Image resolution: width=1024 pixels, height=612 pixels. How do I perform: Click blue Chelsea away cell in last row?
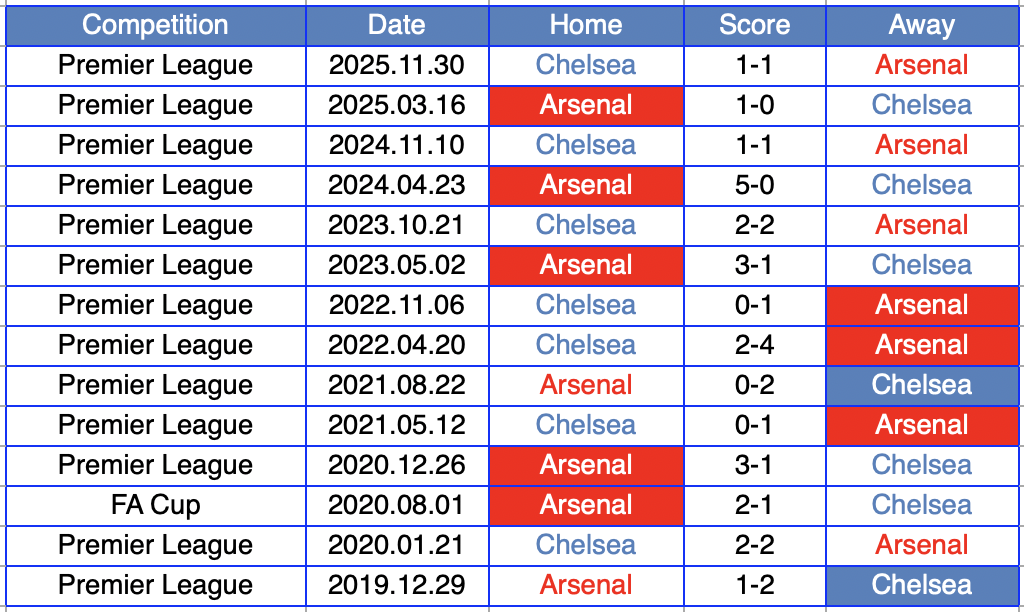point(921,585)
